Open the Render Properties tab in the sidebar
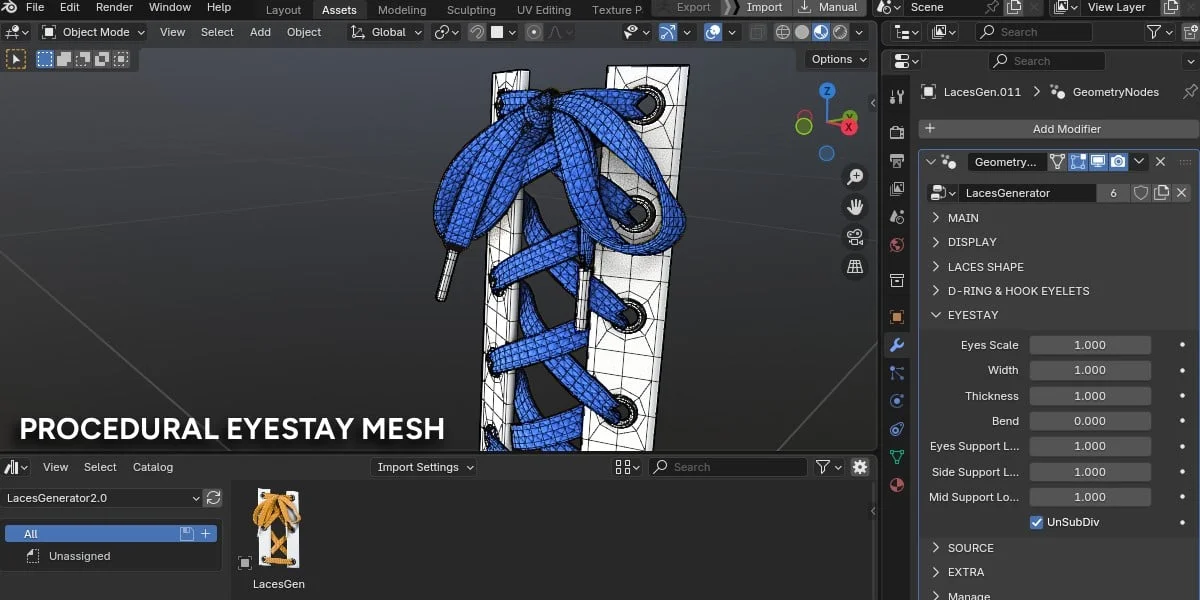The width and height of the screenshot is (1200, 600). (x=897, y=132)
